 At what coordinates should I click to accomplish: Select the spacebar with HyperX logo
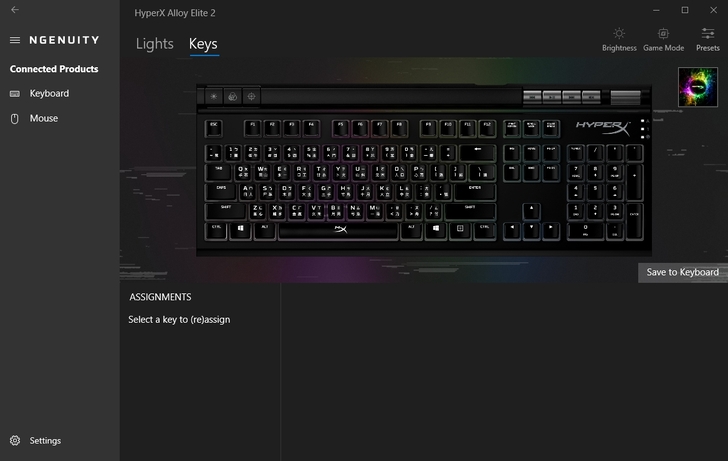[338, 231]
